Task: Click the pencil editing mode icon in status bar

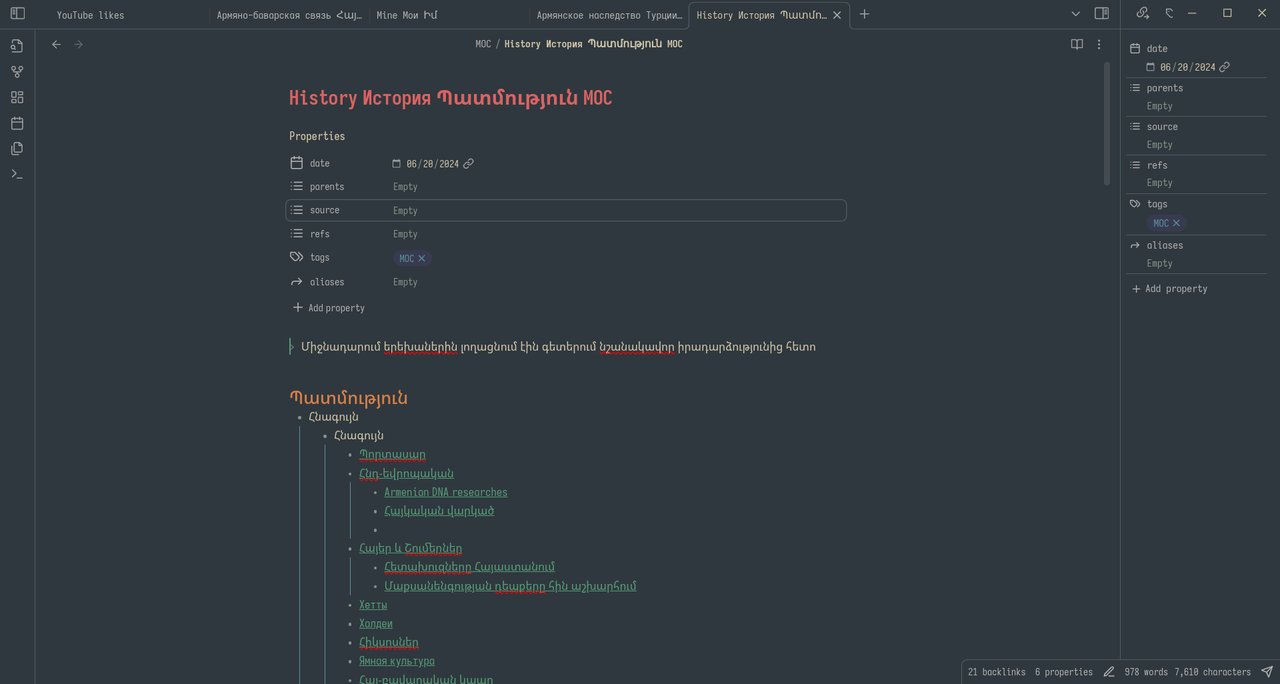Action: [1109, 672]
